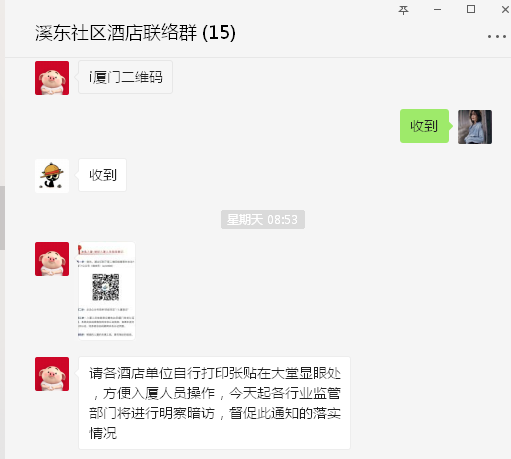
Task: Open pig avatar beside the long notice message
Action: pos(52,374)
